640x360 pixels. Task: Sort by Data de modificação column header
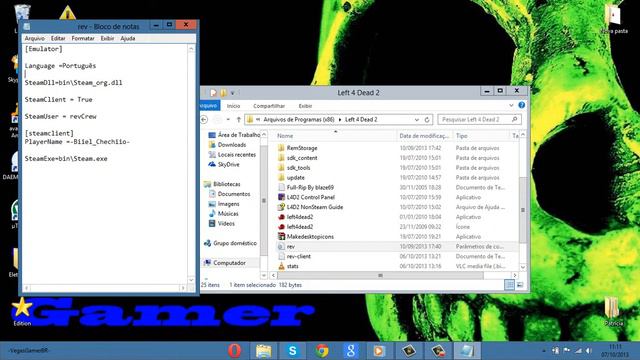tap(424, 136)
